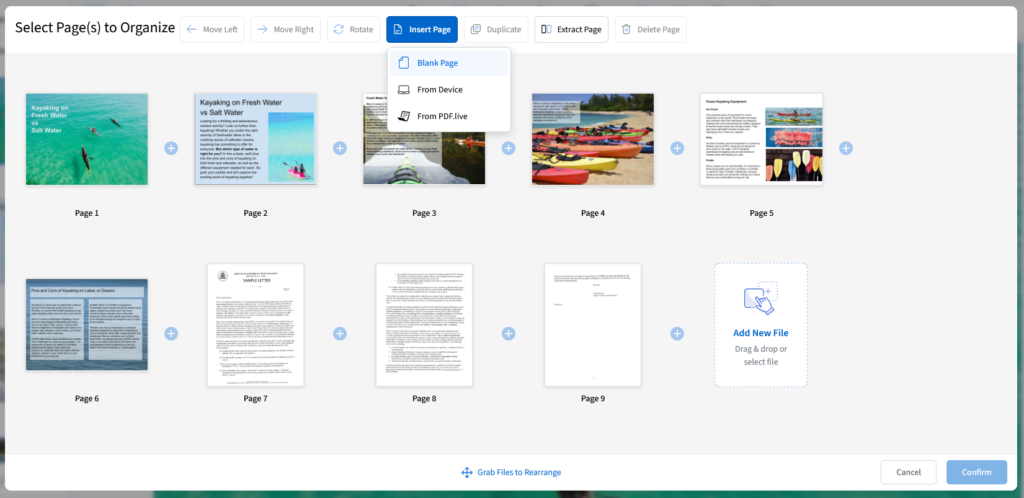Choose Blank Page from the menu

click(x=449, y=63)
